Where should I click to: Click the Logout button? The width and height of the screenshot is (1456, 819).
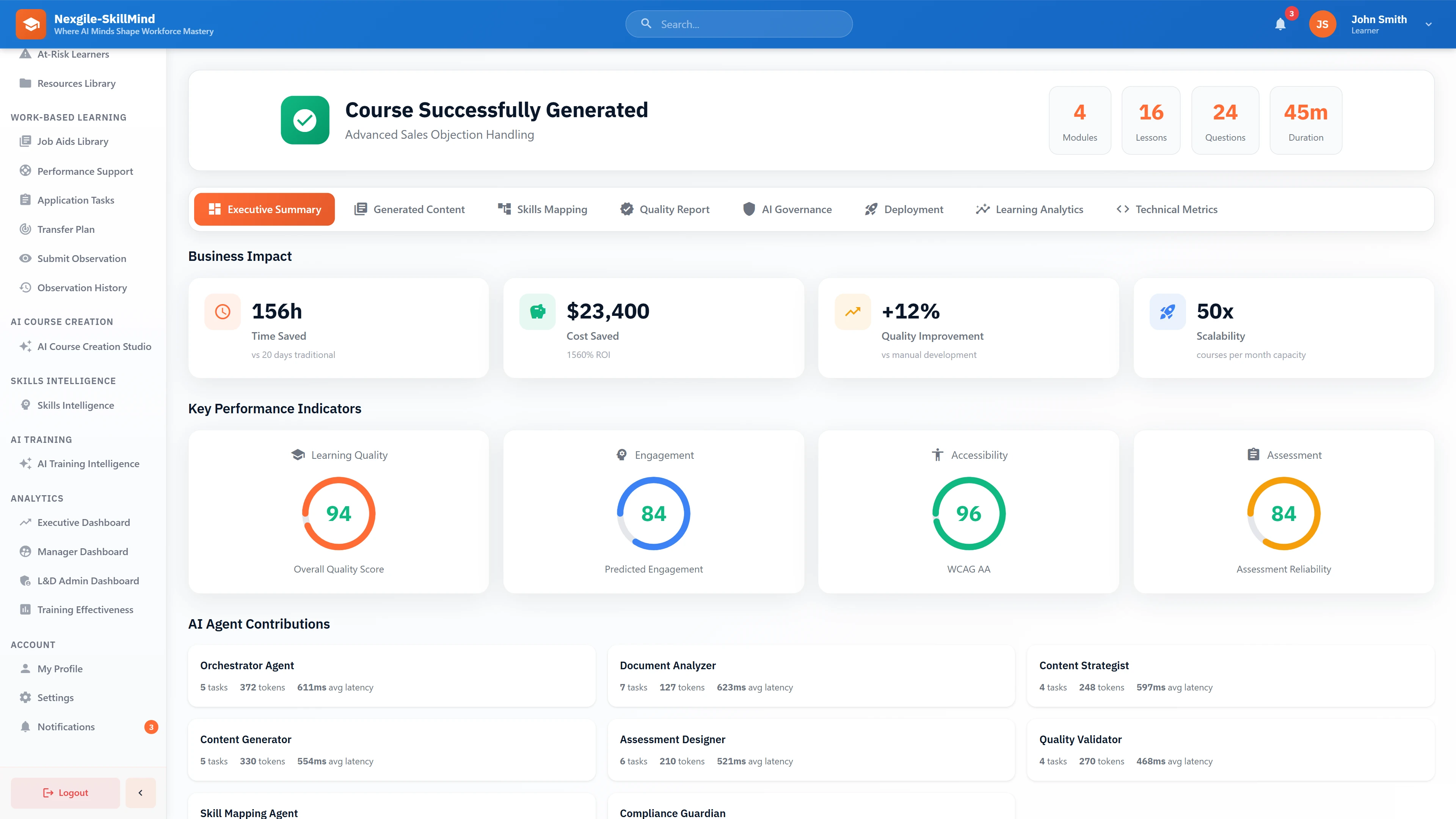[64, 792]
